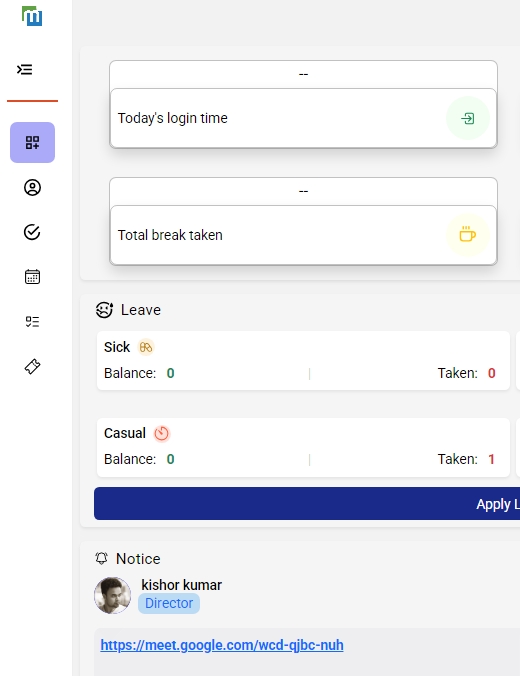Click Casual leave Taken value 1
The width and height of the screenshot is (520, 676).
pyautogui.click(x=492, y=459)
